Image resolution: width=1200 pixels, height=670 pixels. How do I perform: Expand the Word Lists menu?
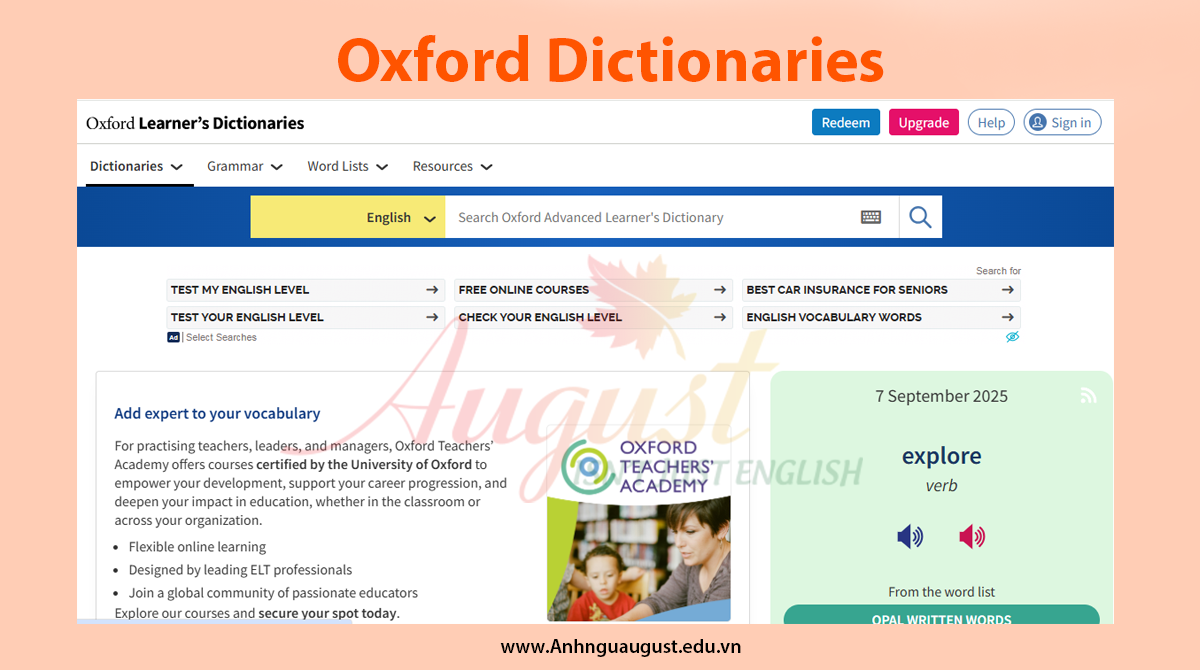coord(348,166)
